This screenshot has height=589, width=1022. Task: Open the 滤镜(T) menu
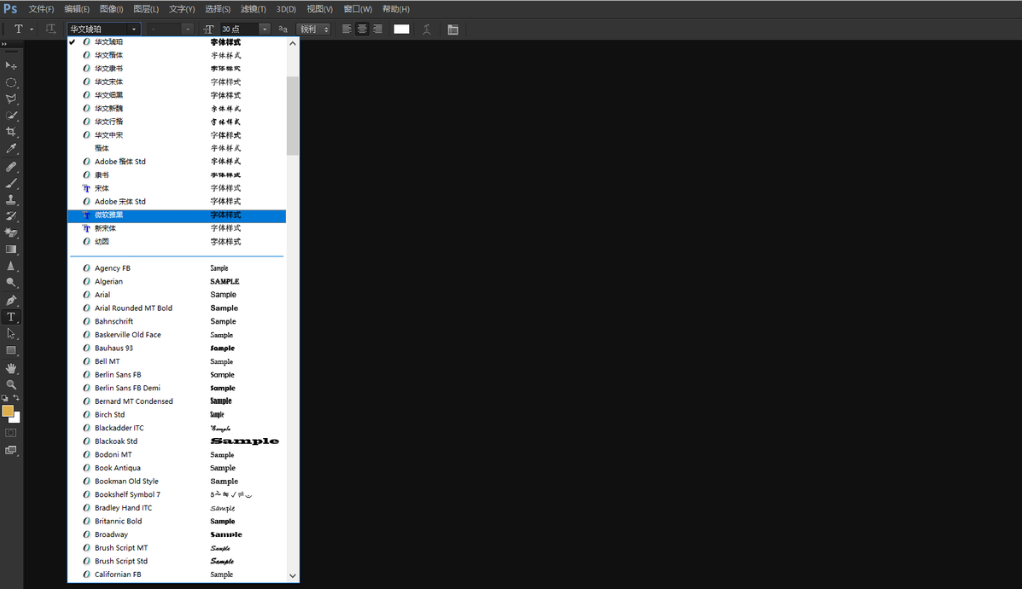(x=254, y=9)
